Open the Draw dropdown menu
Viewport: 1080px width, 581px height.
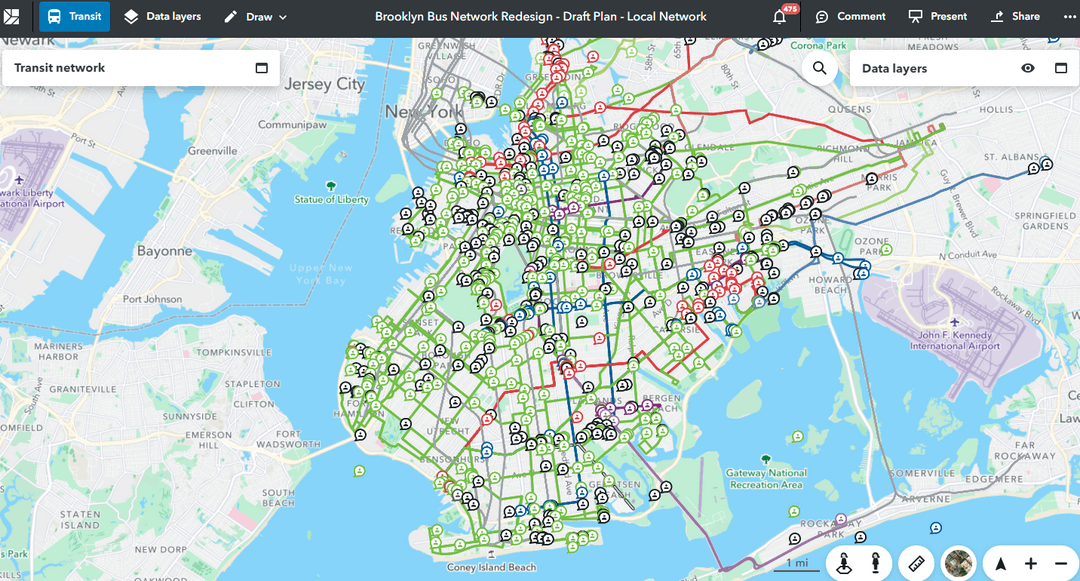click(255, 17)
